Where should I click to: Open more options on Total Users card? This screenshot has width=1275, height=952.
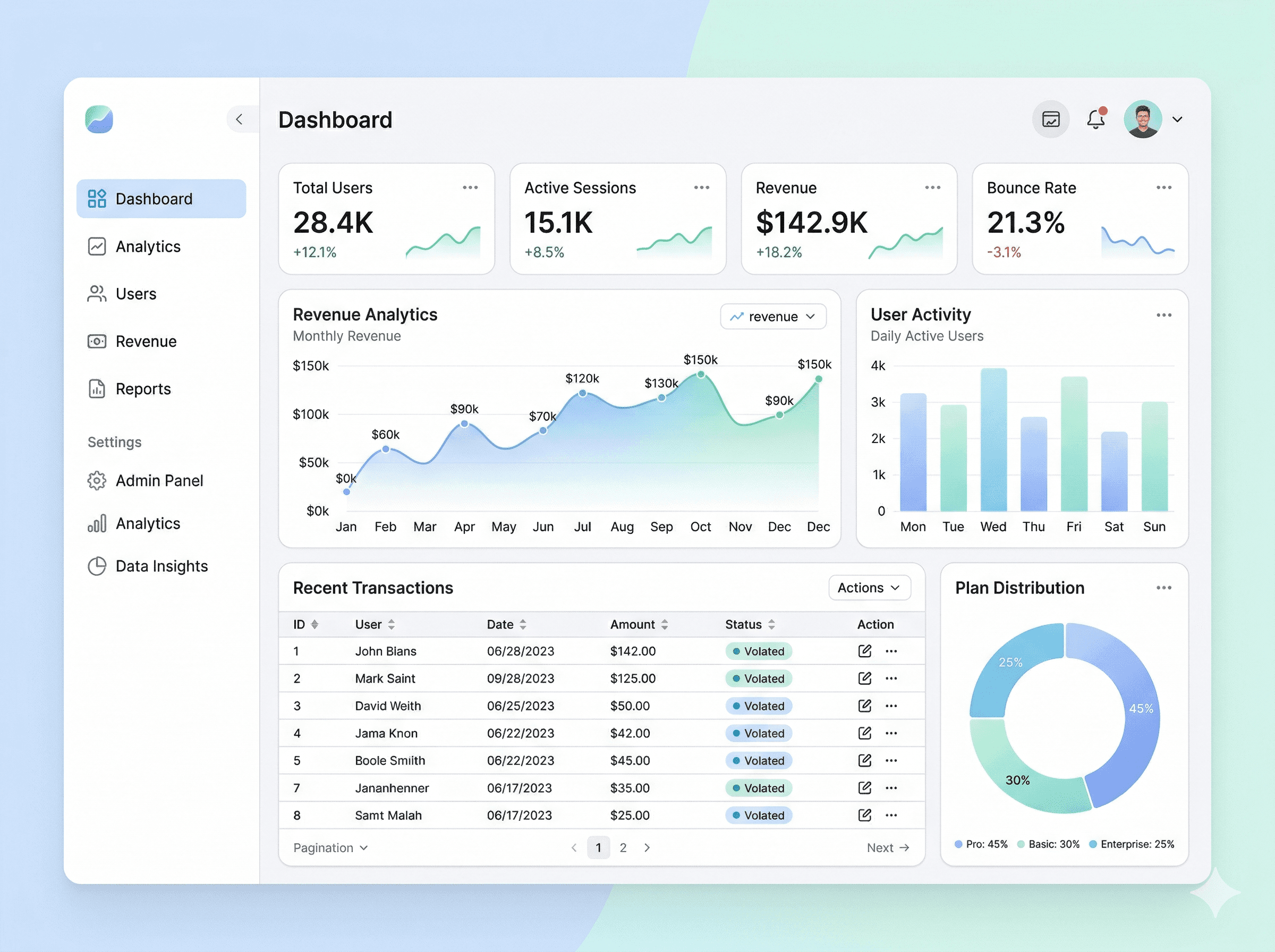tap(470, 188)
